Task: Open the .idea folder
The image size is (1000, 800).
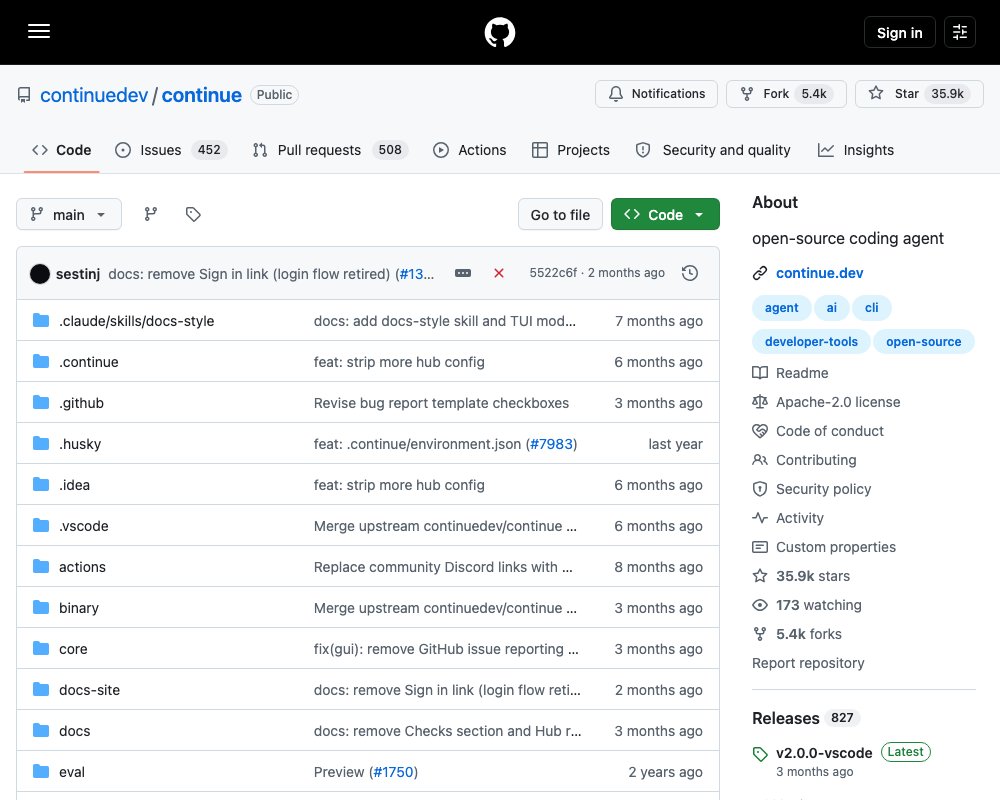Action: tap(75, 485)
